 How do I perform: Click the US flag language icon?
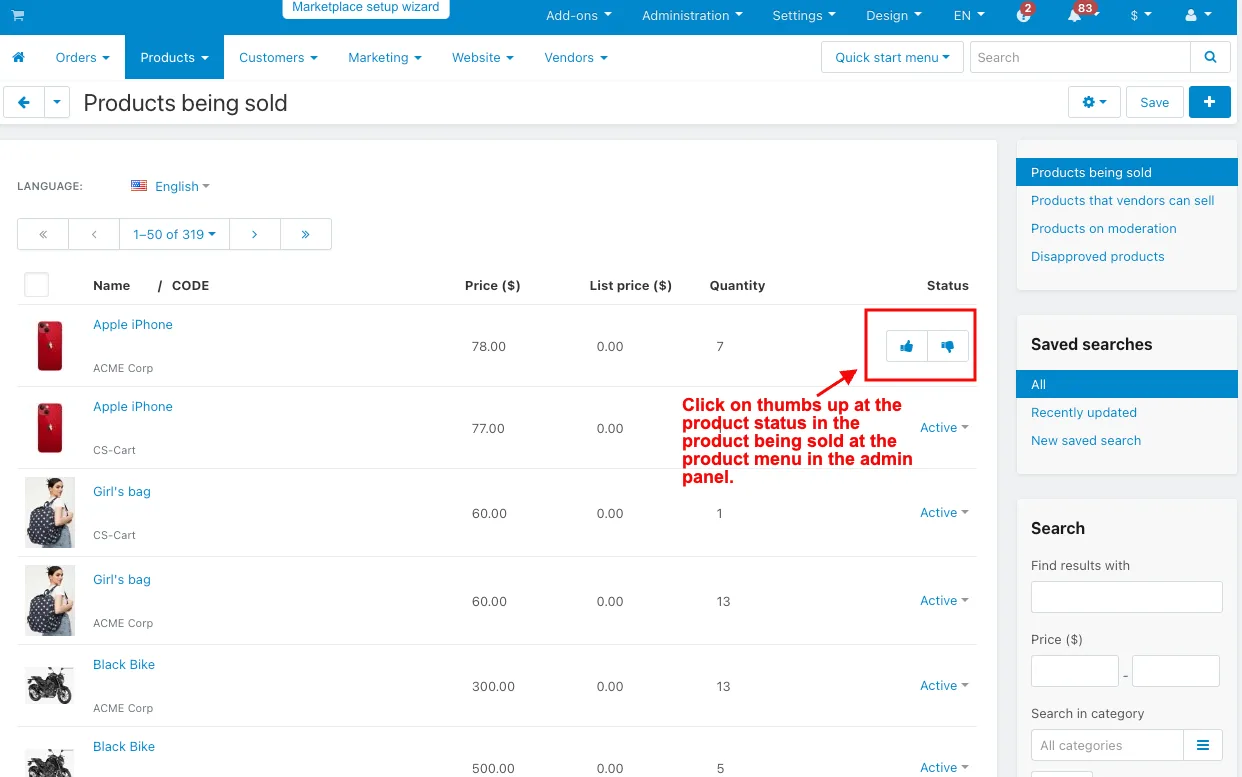(139, 186)
